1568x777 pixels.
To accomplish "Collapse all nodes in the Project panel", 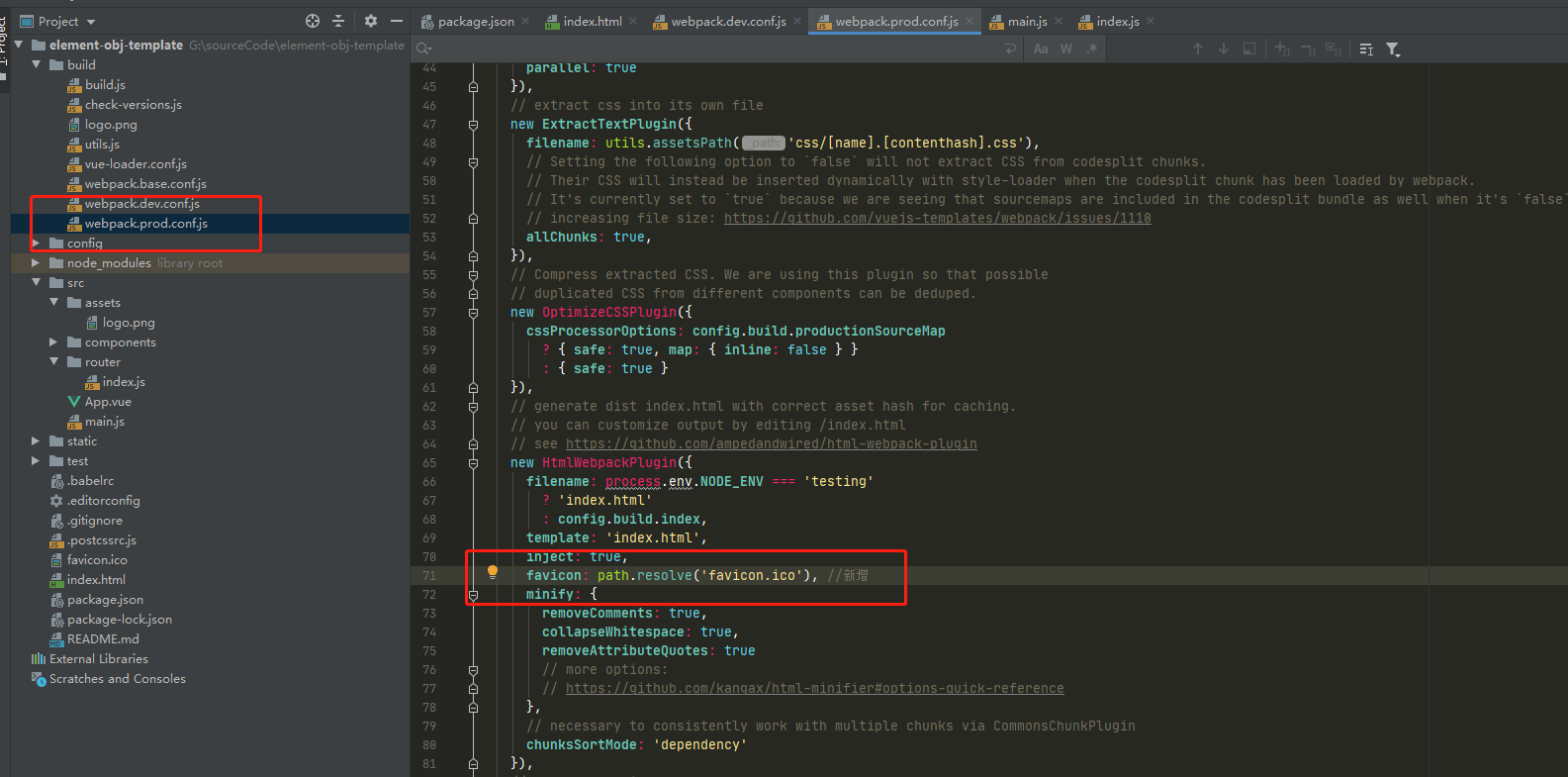I will pyautogui.click(x=338, y=21).
